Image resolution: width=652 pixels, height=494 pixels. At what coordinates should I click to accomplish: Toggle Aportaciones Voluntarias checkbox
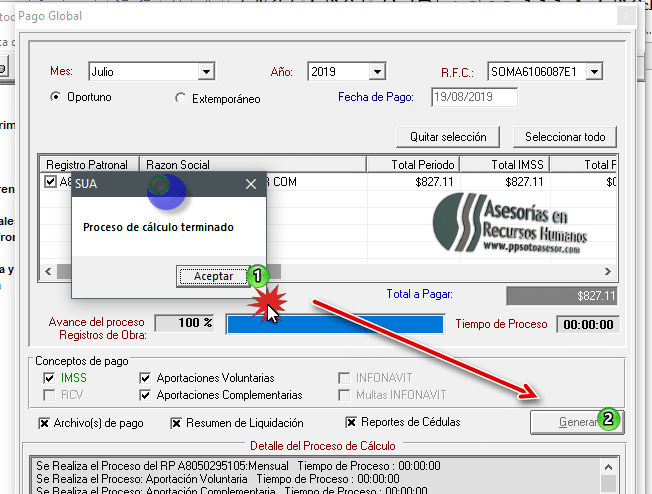tap(146, 379)
